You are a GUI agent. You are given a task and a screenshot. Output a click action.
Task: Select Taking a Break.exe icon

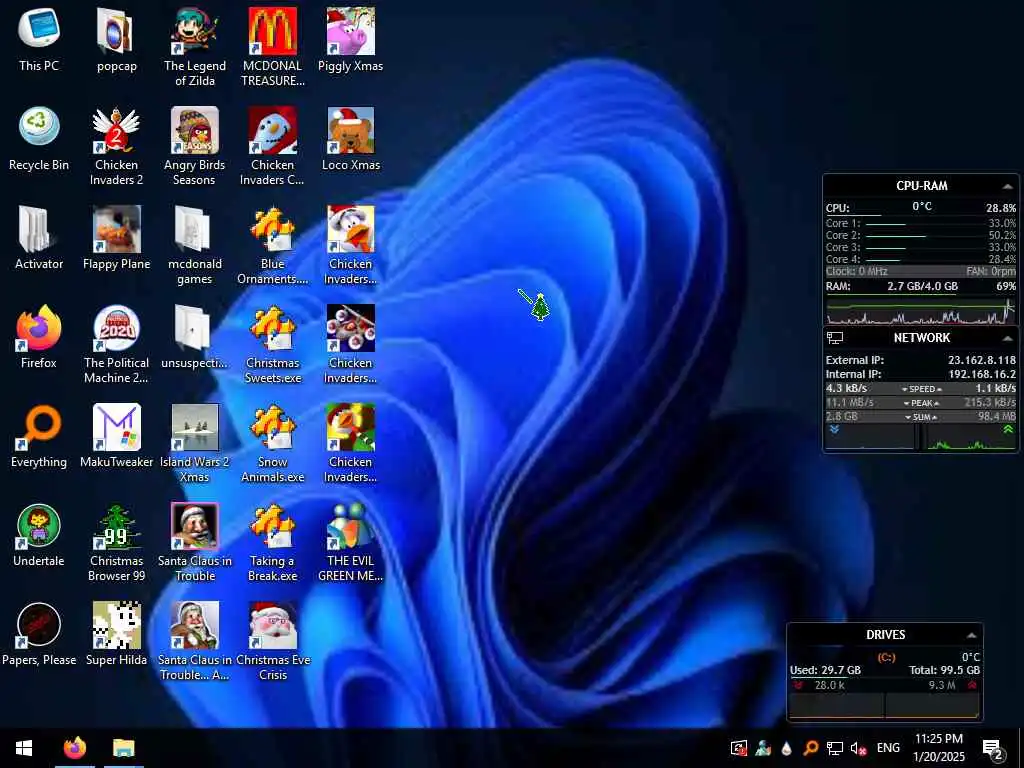pos(272,543)
